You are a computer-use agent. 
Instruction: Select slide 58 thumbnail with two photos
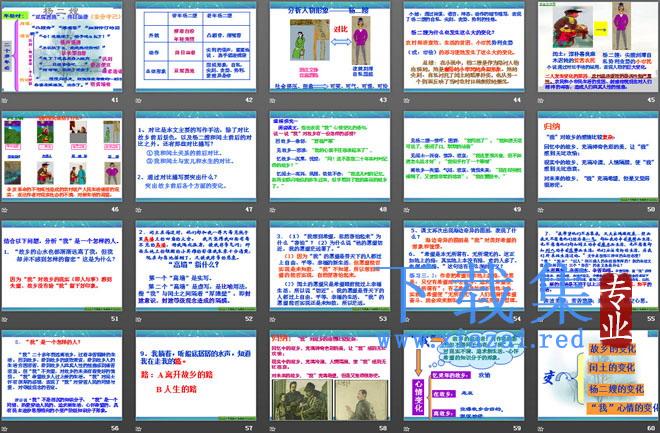pyautogui.click(x=330, y=375)
